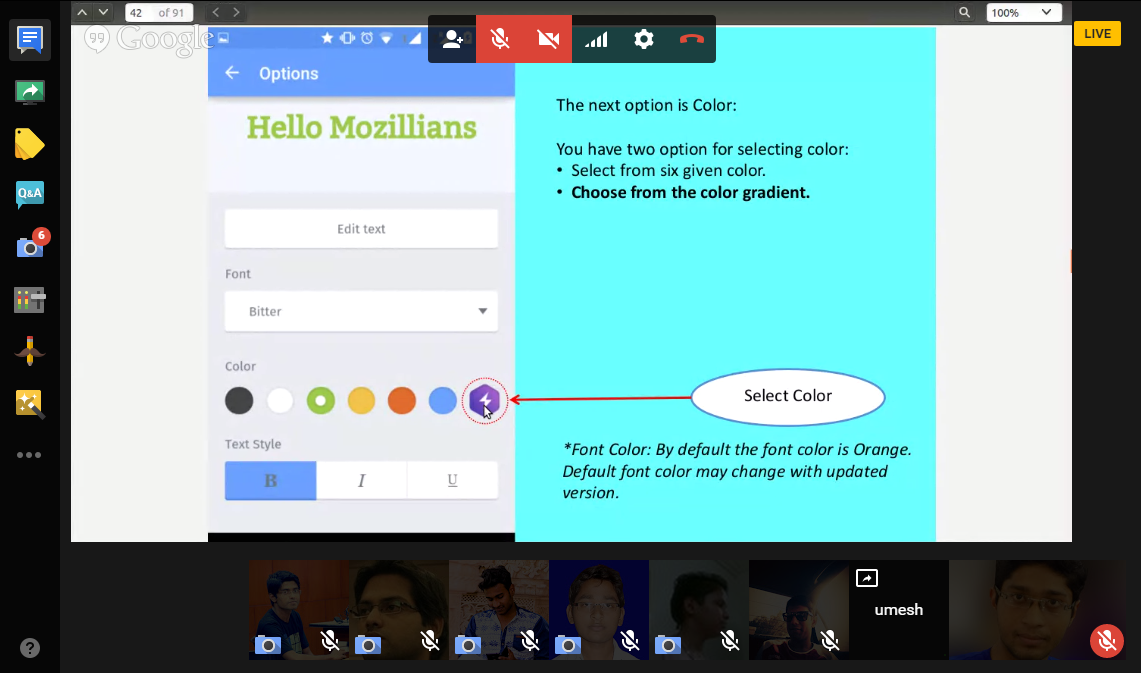Show more apps with the three dots

(29, 455)
